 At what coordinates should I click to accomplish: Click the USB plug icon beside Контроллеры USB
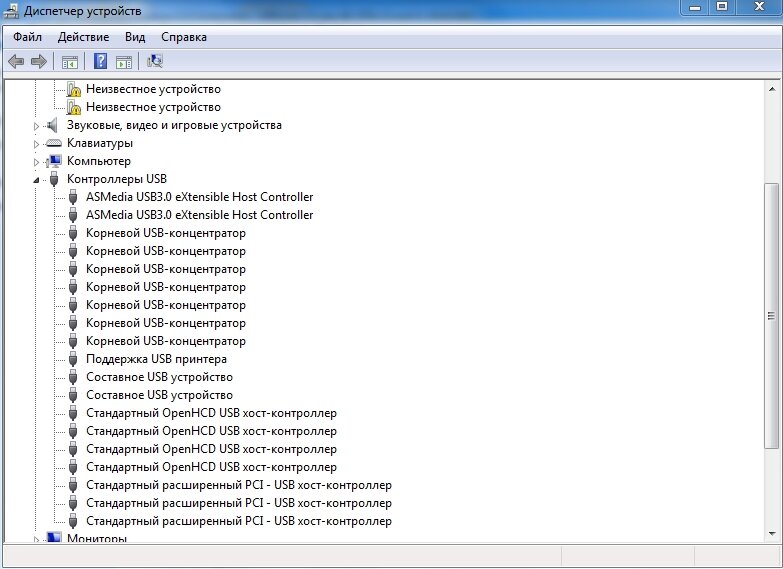54,179
